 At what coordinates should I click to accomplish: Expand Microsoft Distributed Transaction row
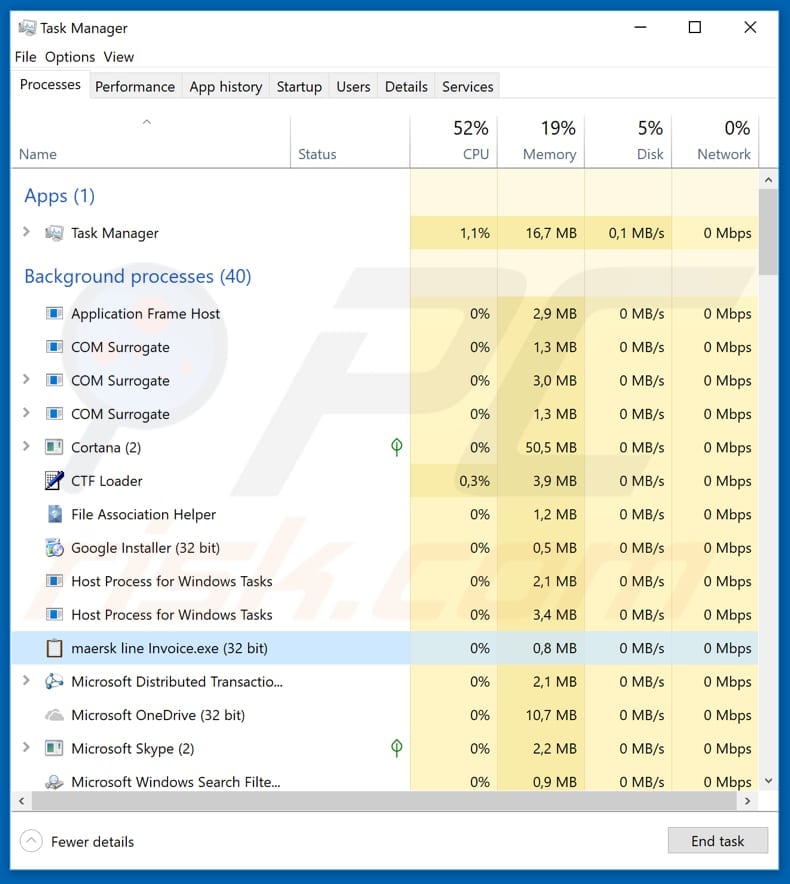[x=26, y=680]
